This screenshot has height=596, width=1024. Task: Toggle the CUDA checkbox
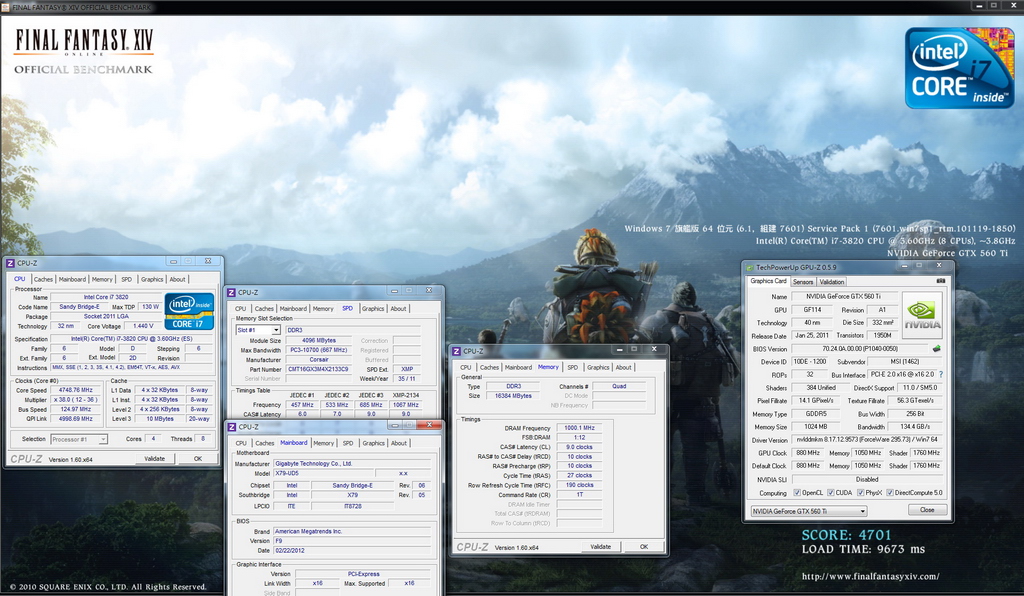(x=831, y=493)
